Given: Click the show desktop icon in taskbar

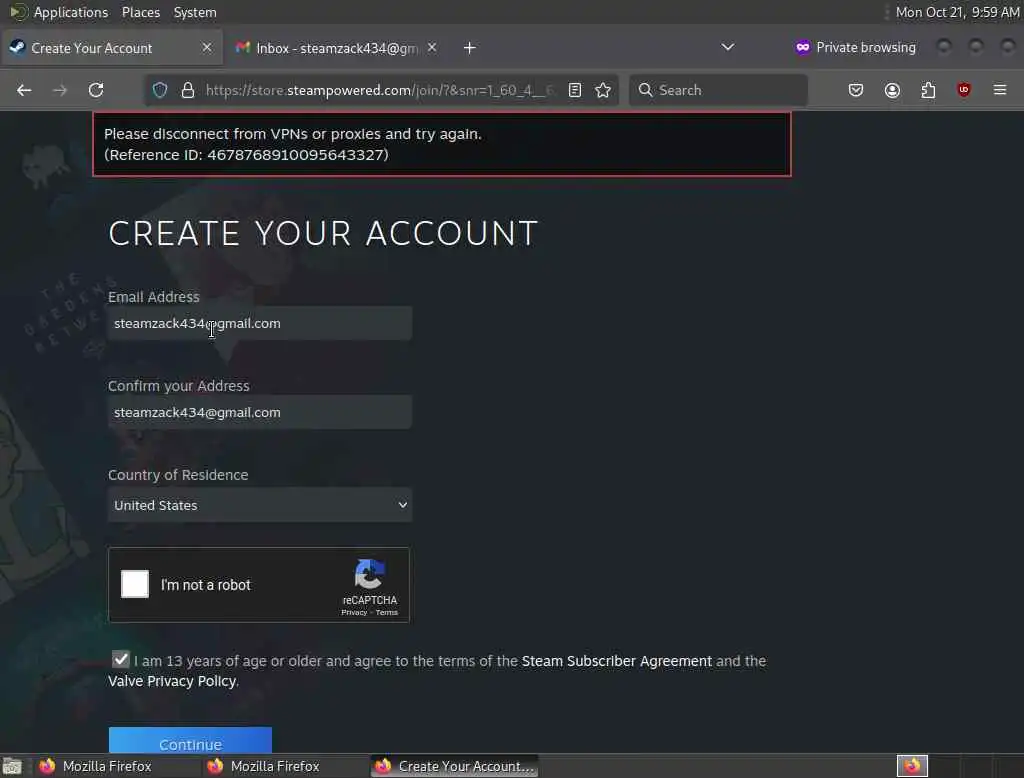Looking at the screenshot, I should coord(12,766).
